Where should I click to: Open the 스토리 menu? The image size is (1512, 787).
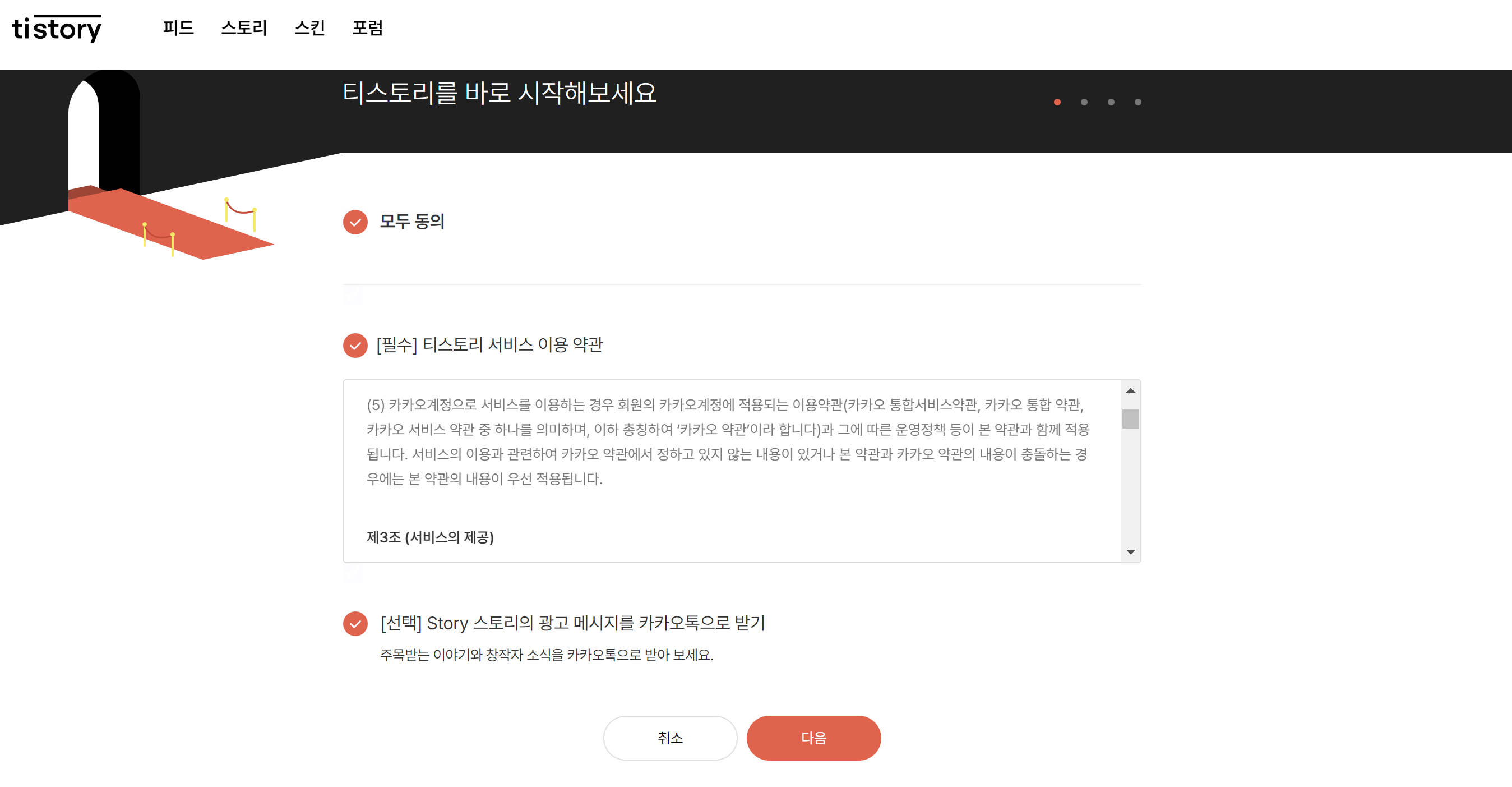[244, 27]
